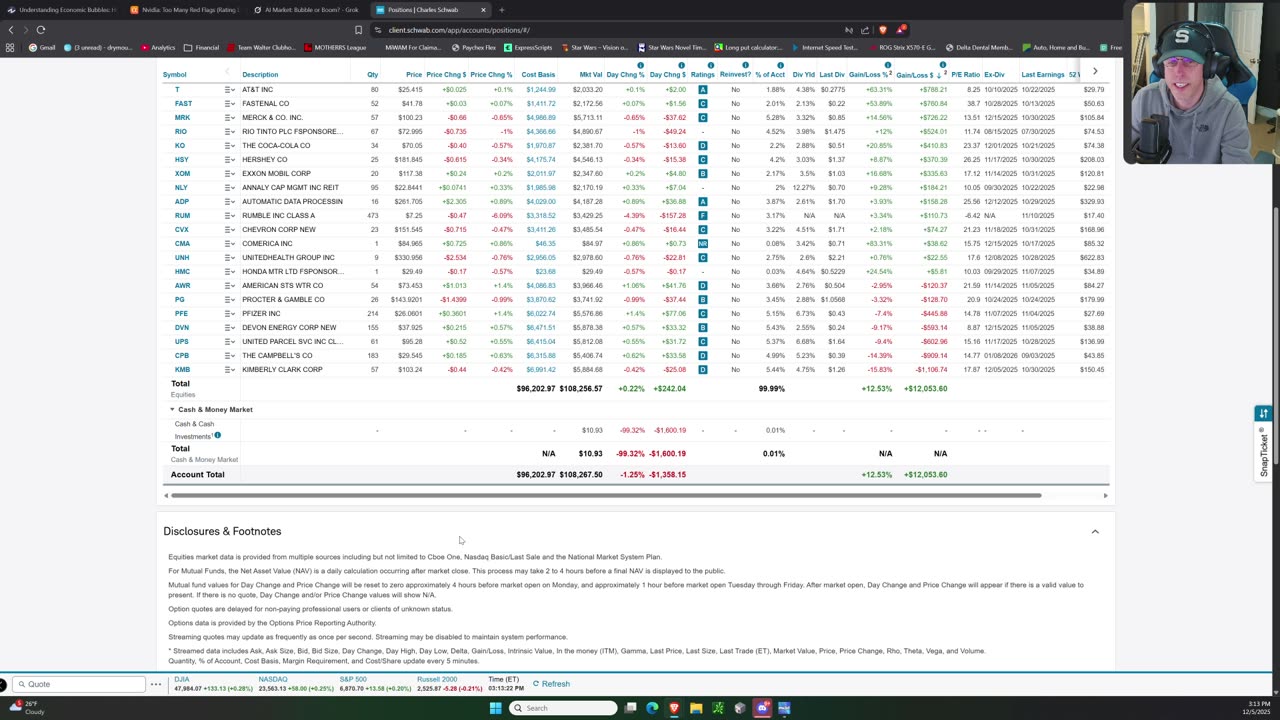Open the XOM symbol link
1280x720 pixels.
(x=182, y=174)
